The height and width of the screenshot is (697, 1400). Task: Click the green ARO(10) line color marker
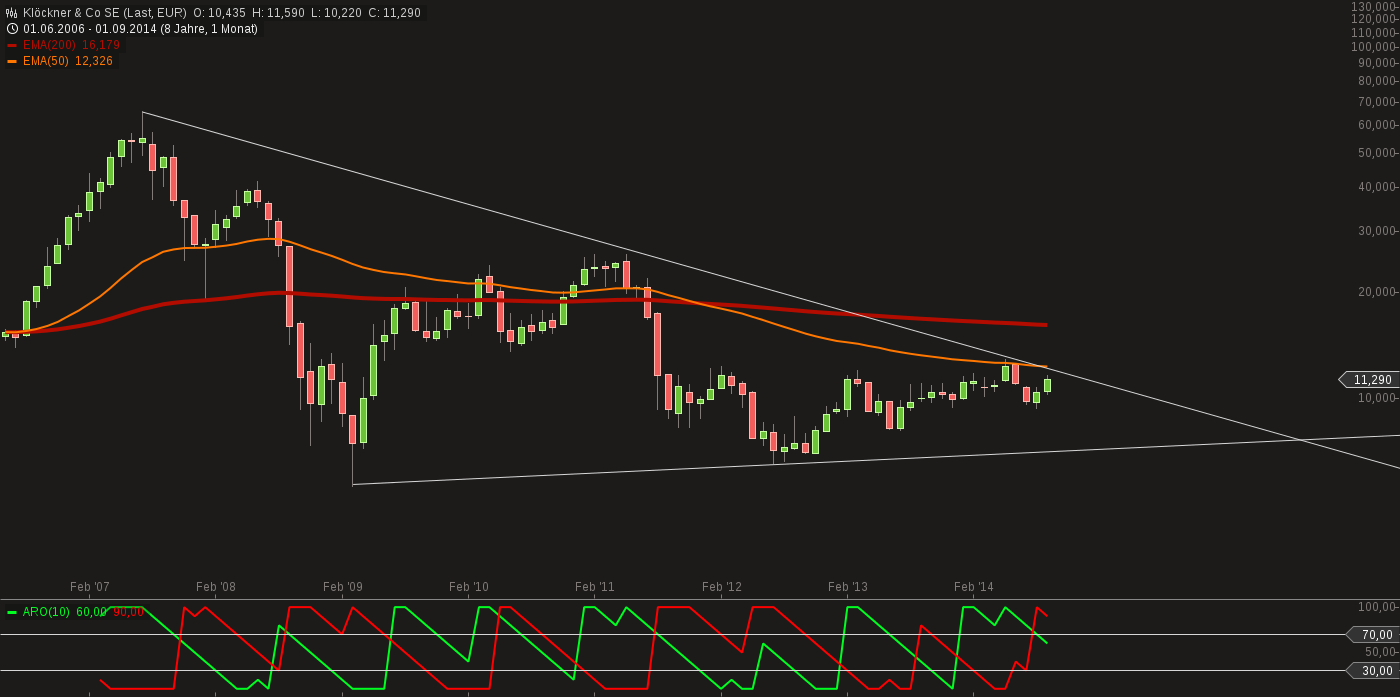[x=12, y=612]
